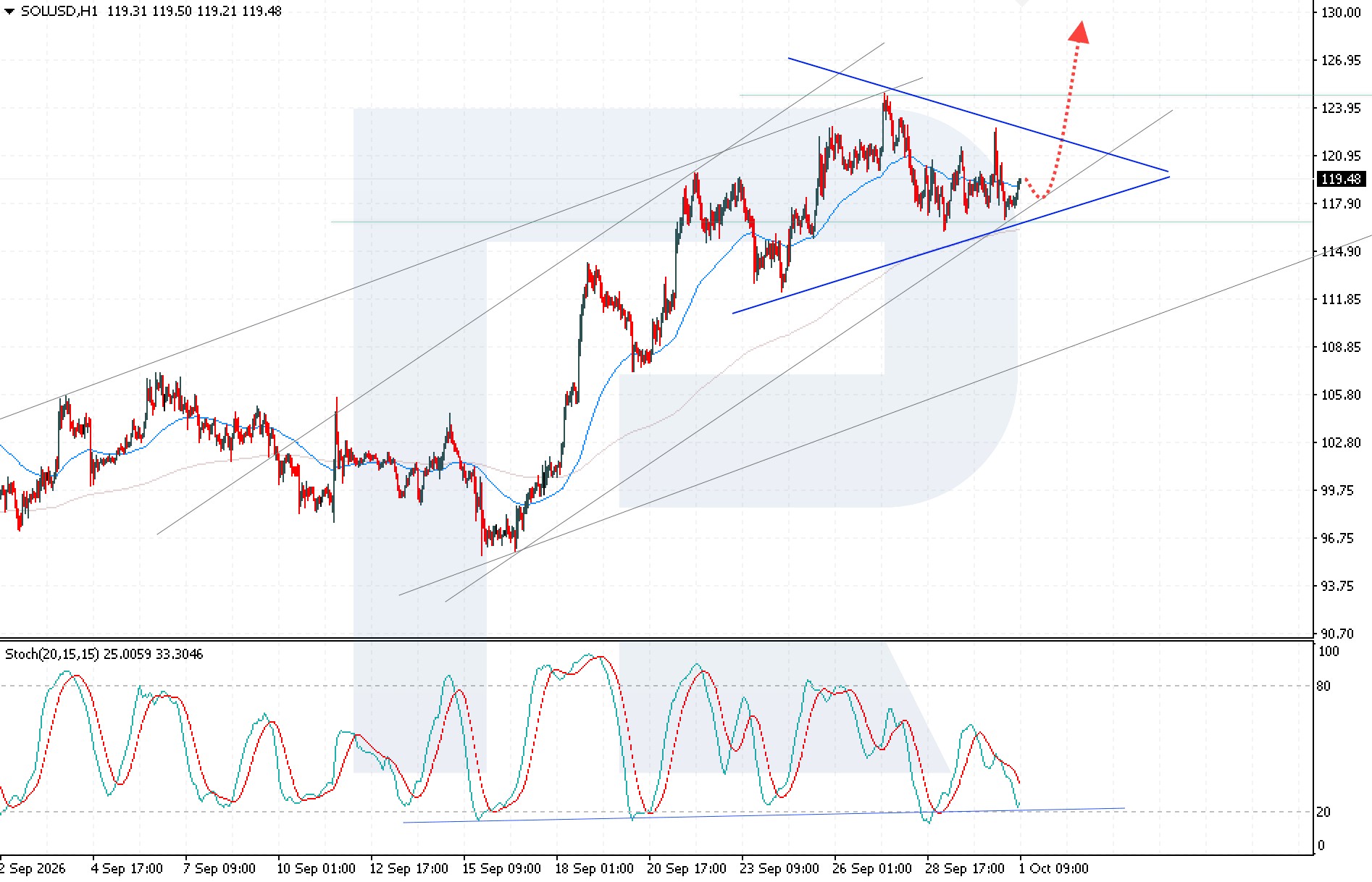This screenshot has height=882, width=1372.
Task: Click the 15 Sep 09:00 time label
Action: 501,868
